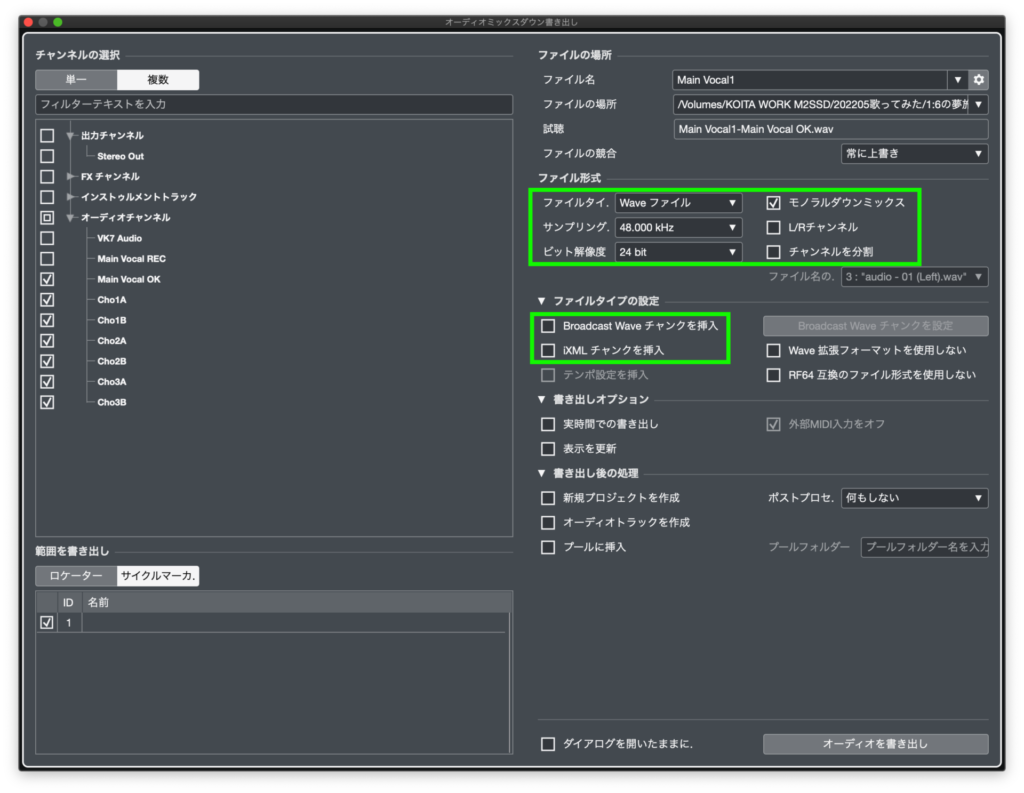
Task: Open the file name history dropdown arrow
Action: [959, 79]
